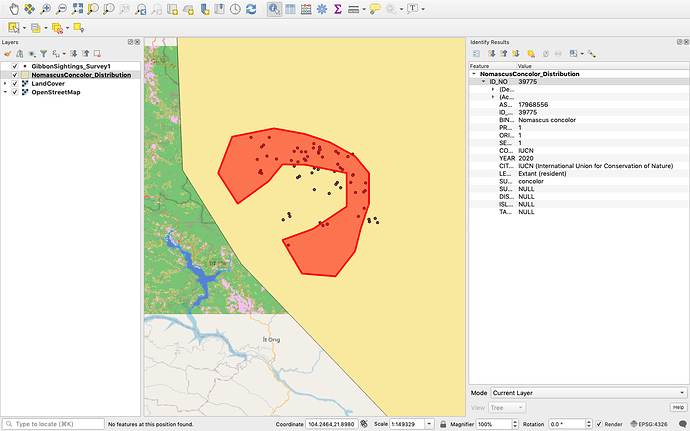Expand the (De... derived row
The image size is (690, 431).
click(x=493, y=89)
